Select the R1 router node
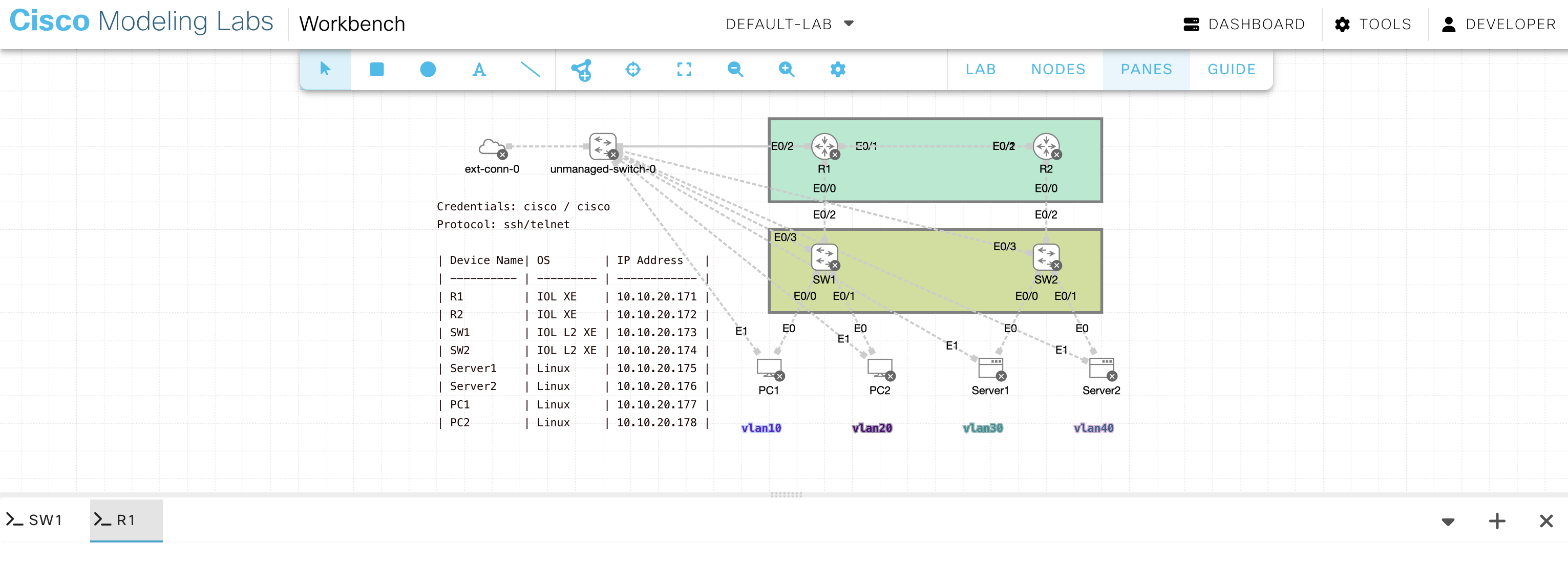Image resolution: width=1568 pixels, height=565 pixels. 825,146
